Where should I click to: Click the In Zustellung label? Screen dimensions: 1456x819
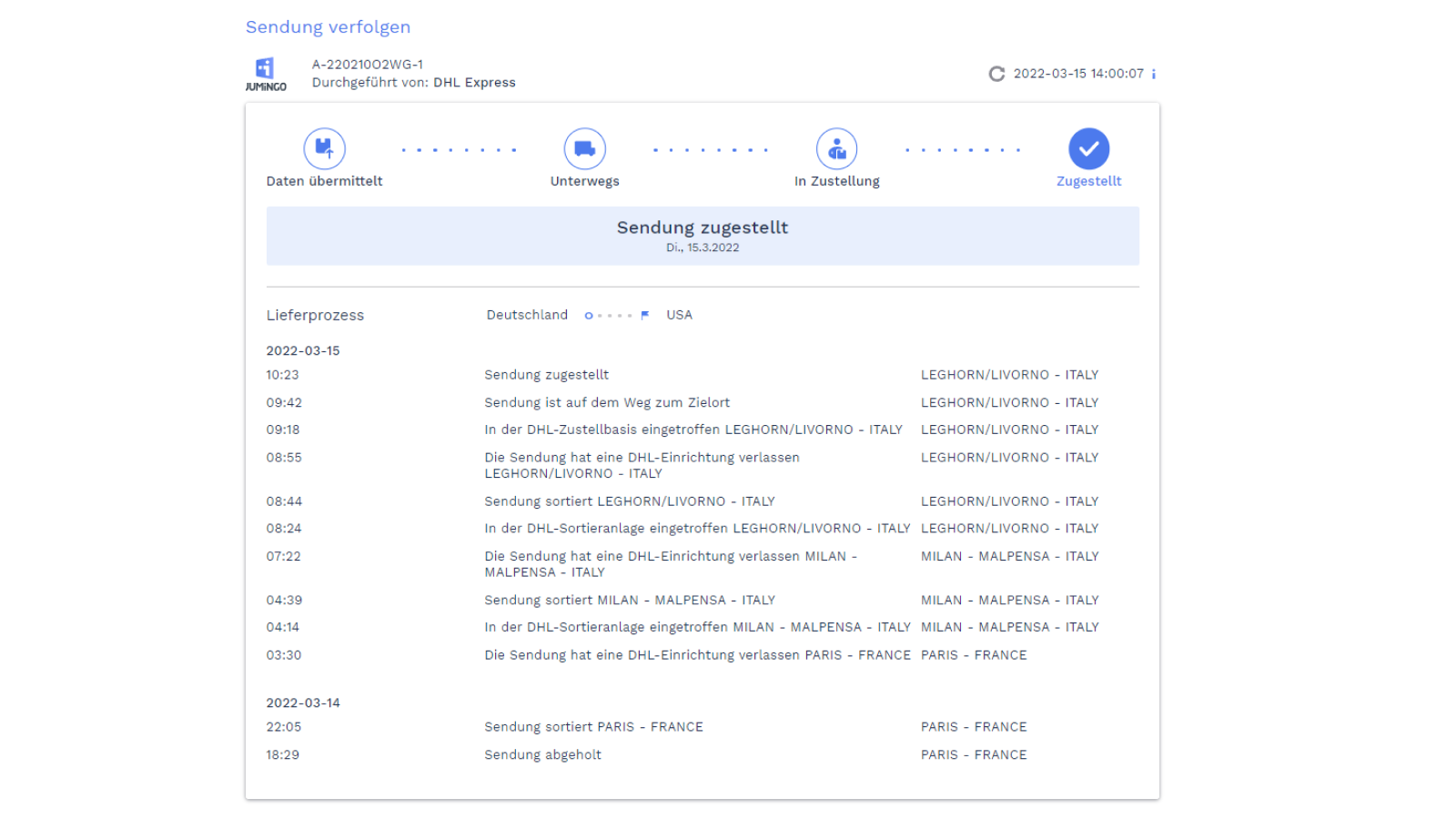pos(837,181)
